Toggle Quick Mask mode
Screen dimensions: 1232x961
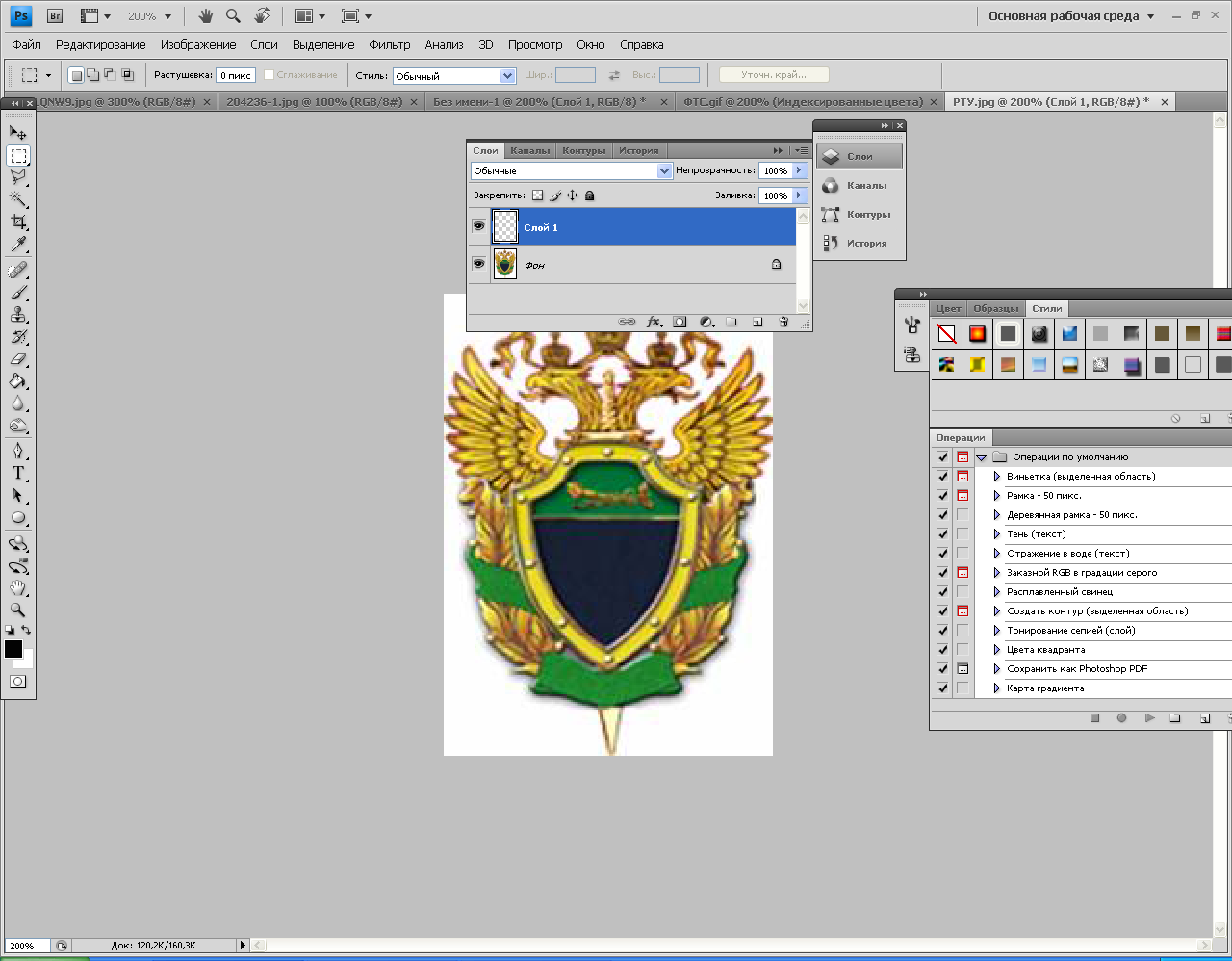(18, 681)
